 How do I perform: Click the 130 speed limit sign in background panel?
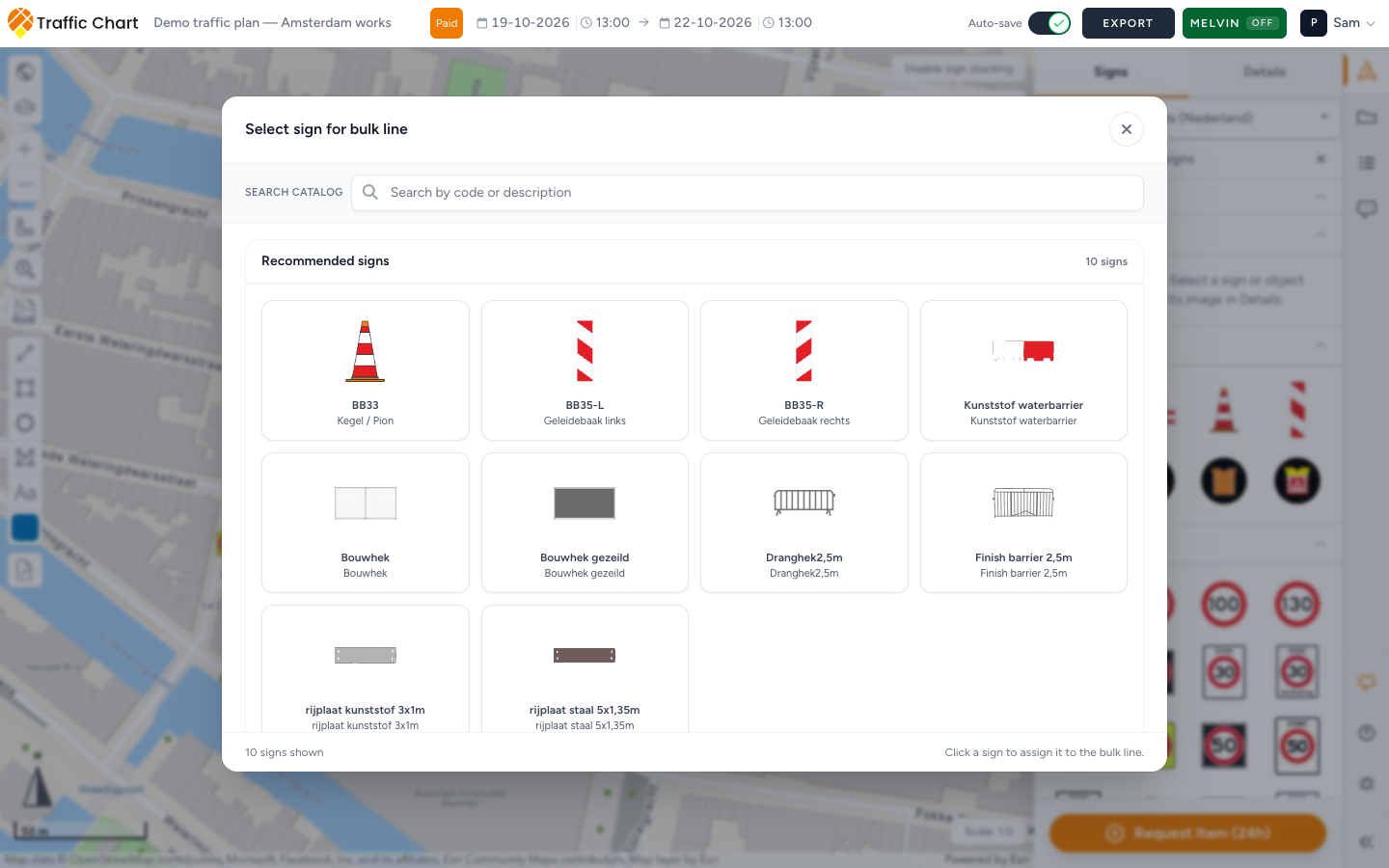tap(1297, 605)
